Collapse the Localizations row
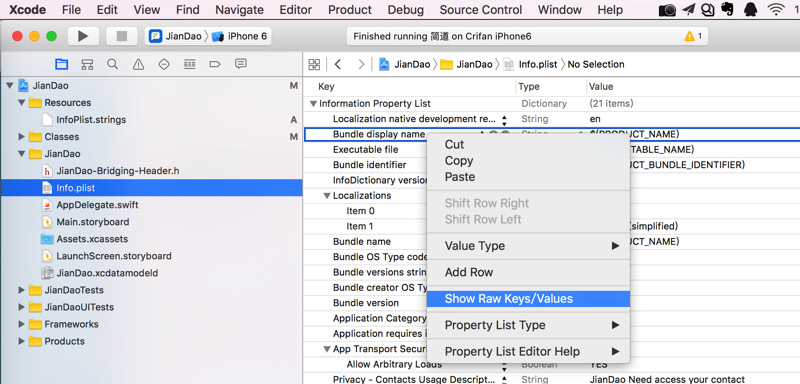The height and width of the screenshot is (384, 800). [x=327, y=196]
